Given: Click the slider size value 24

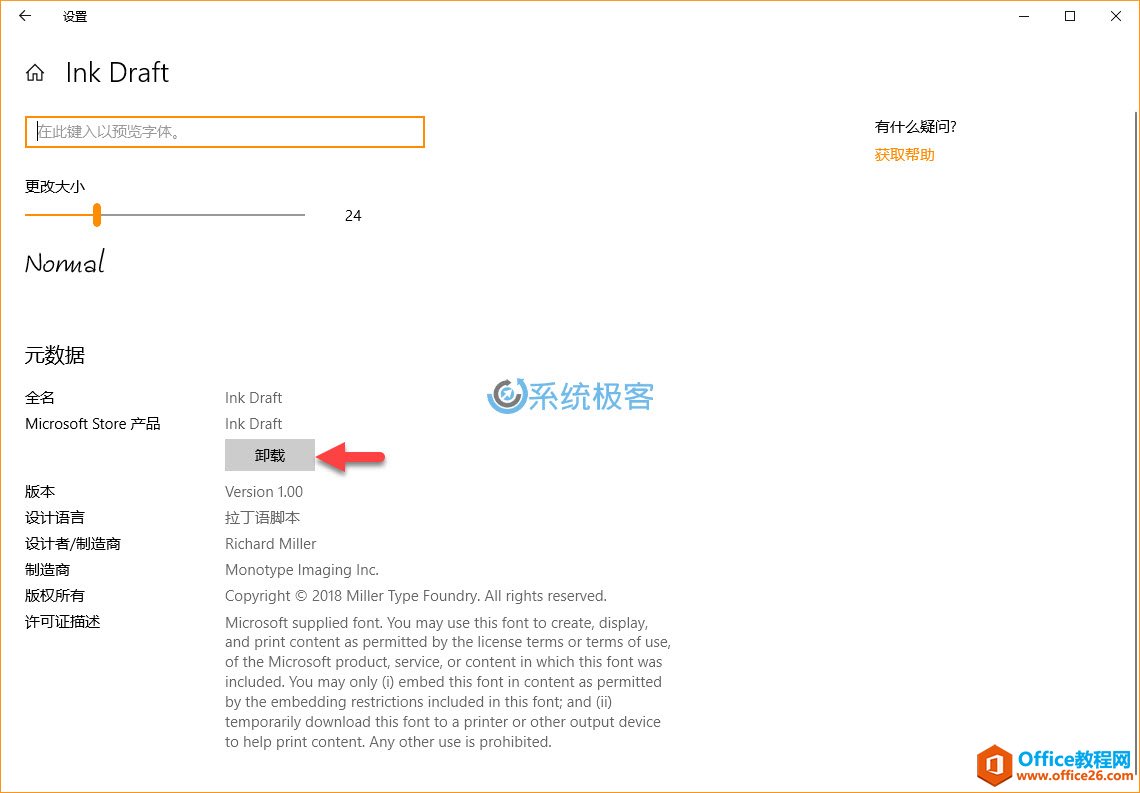Looking at the screenshot, I should tap(353, 216).
